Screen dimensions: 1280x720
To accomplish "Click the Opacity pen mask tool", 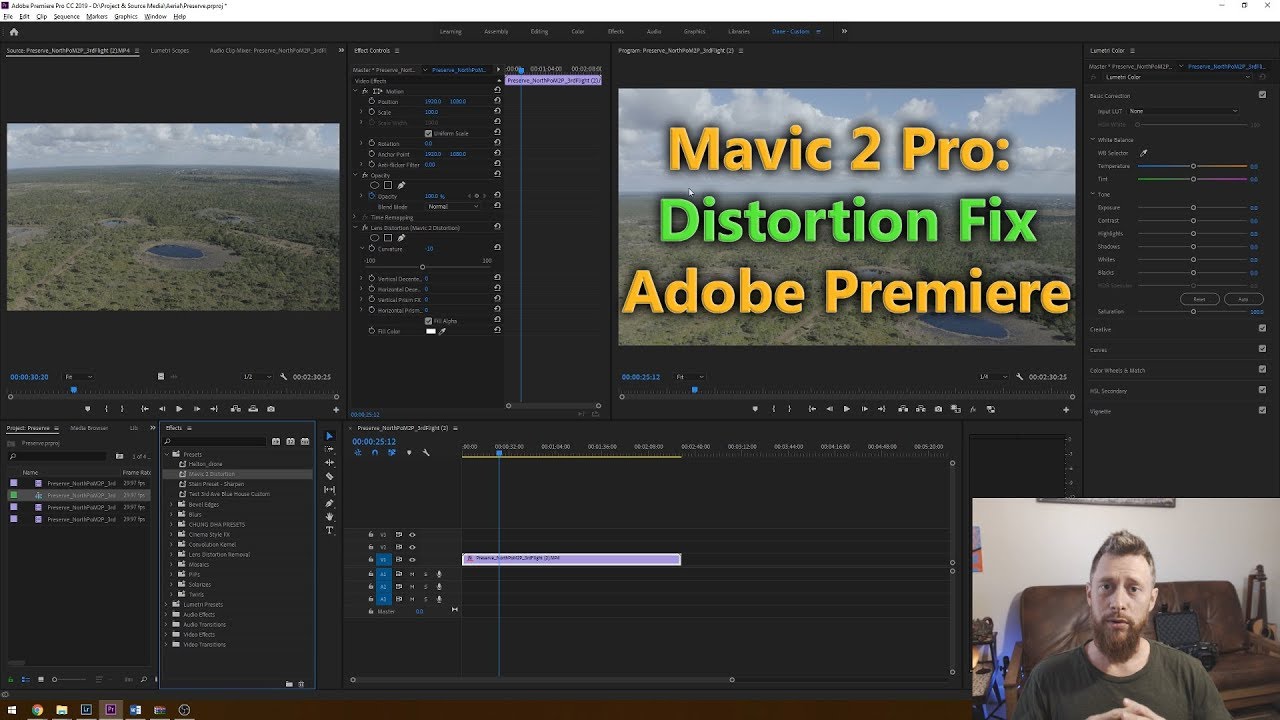I will (401, 185).
